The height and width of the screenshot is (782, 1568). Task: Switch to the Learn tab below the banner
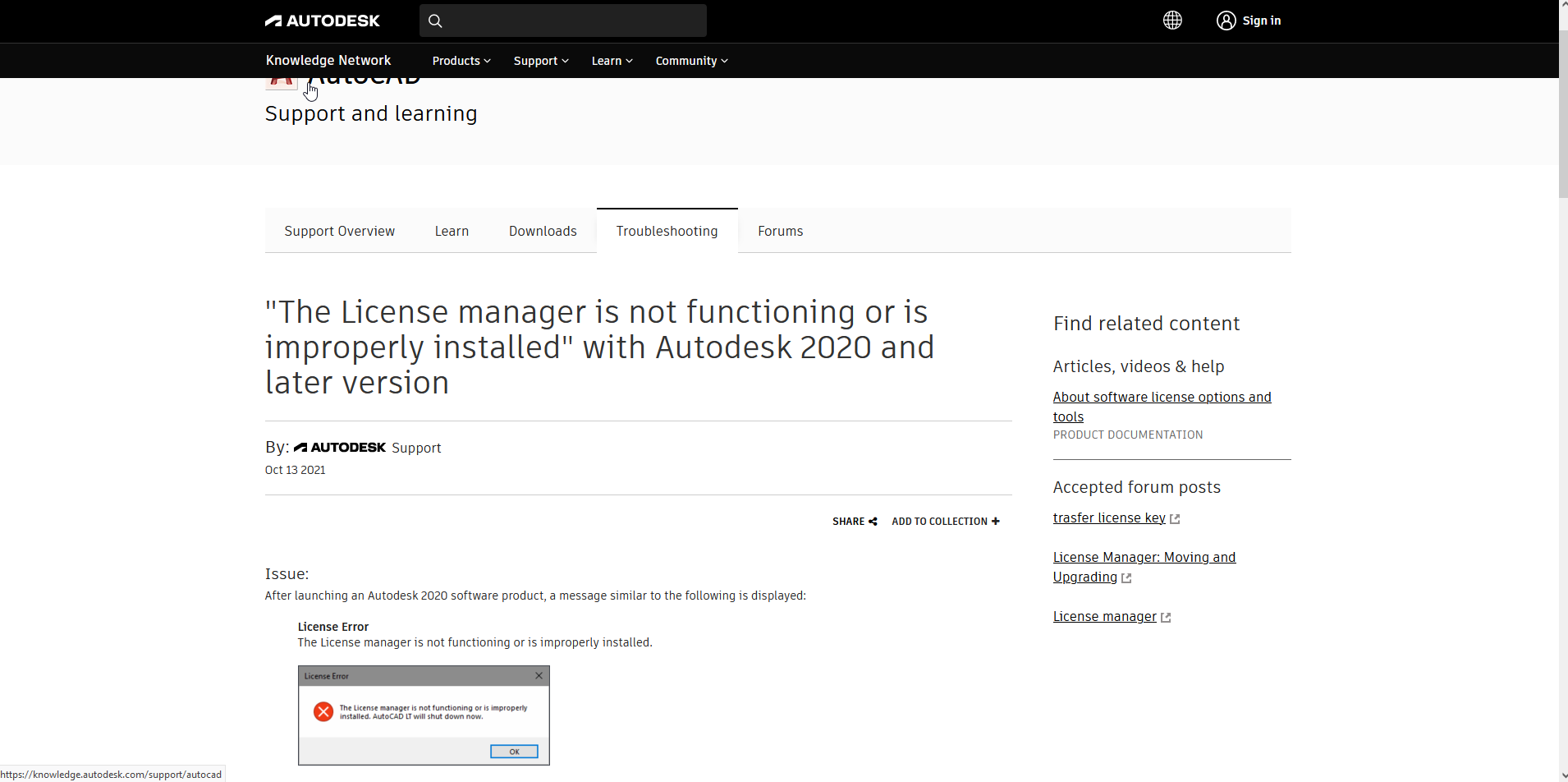[452, 231]
